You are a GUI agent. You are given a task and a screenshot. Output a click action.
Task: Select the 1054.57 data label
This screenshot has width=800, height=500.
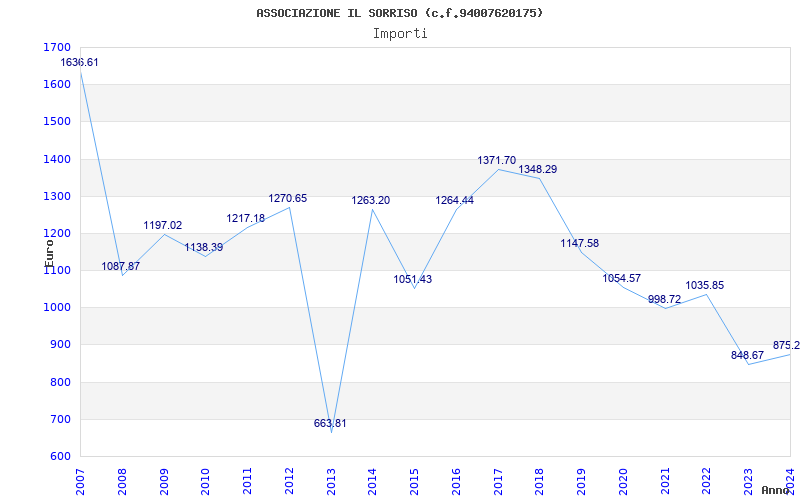[622, 278]
